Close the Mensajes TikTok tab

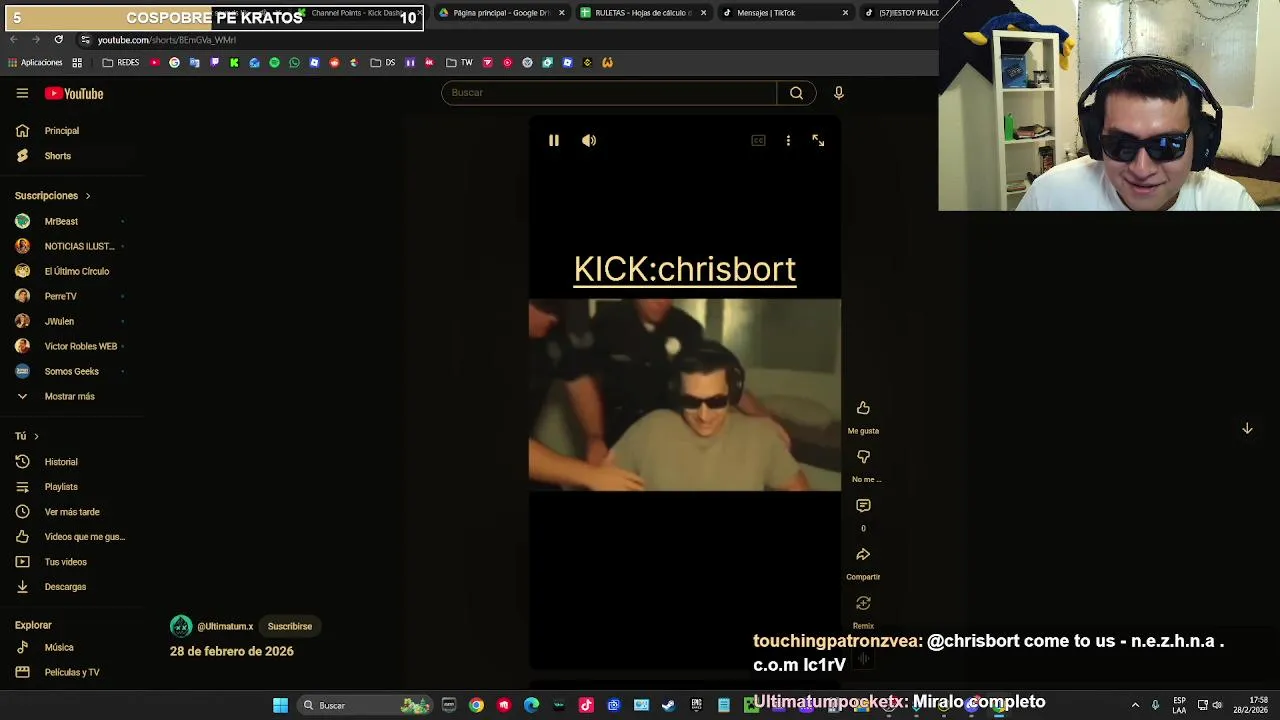pos(845,13)
